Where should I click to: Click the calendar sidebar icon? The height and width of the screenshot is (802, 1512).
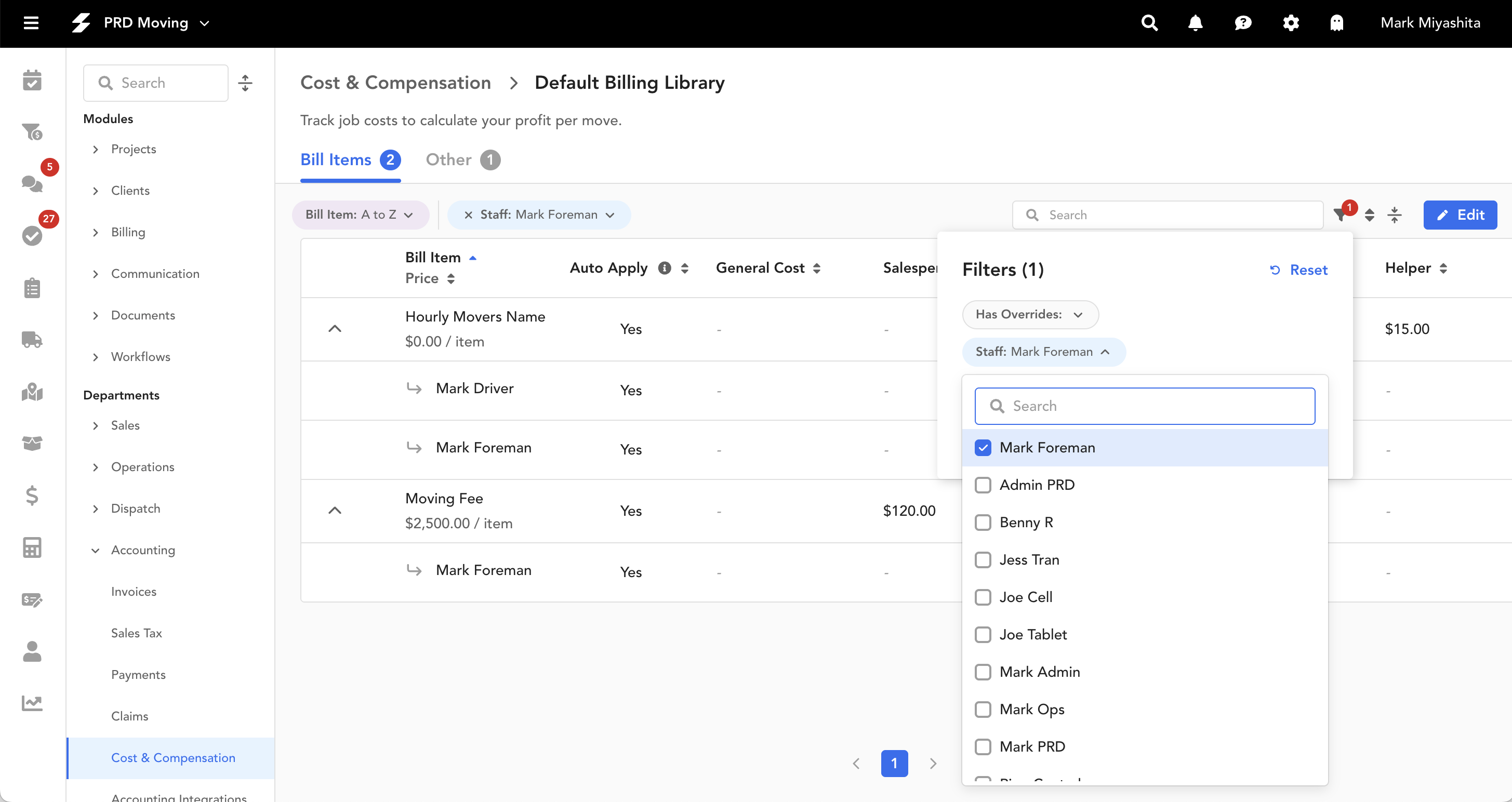[32, 81]
